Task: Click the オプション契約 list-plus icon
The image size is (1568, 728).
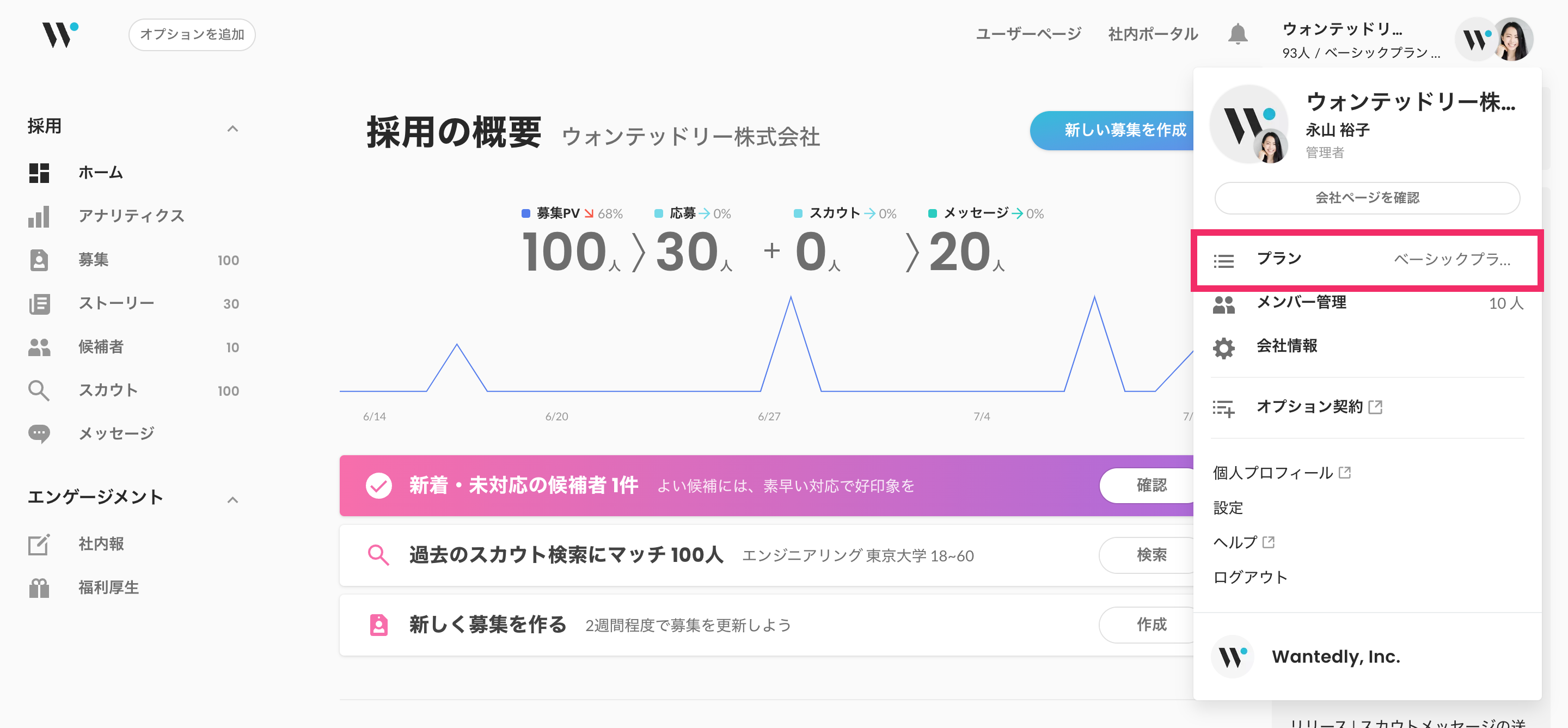Action: [1223, 408]
